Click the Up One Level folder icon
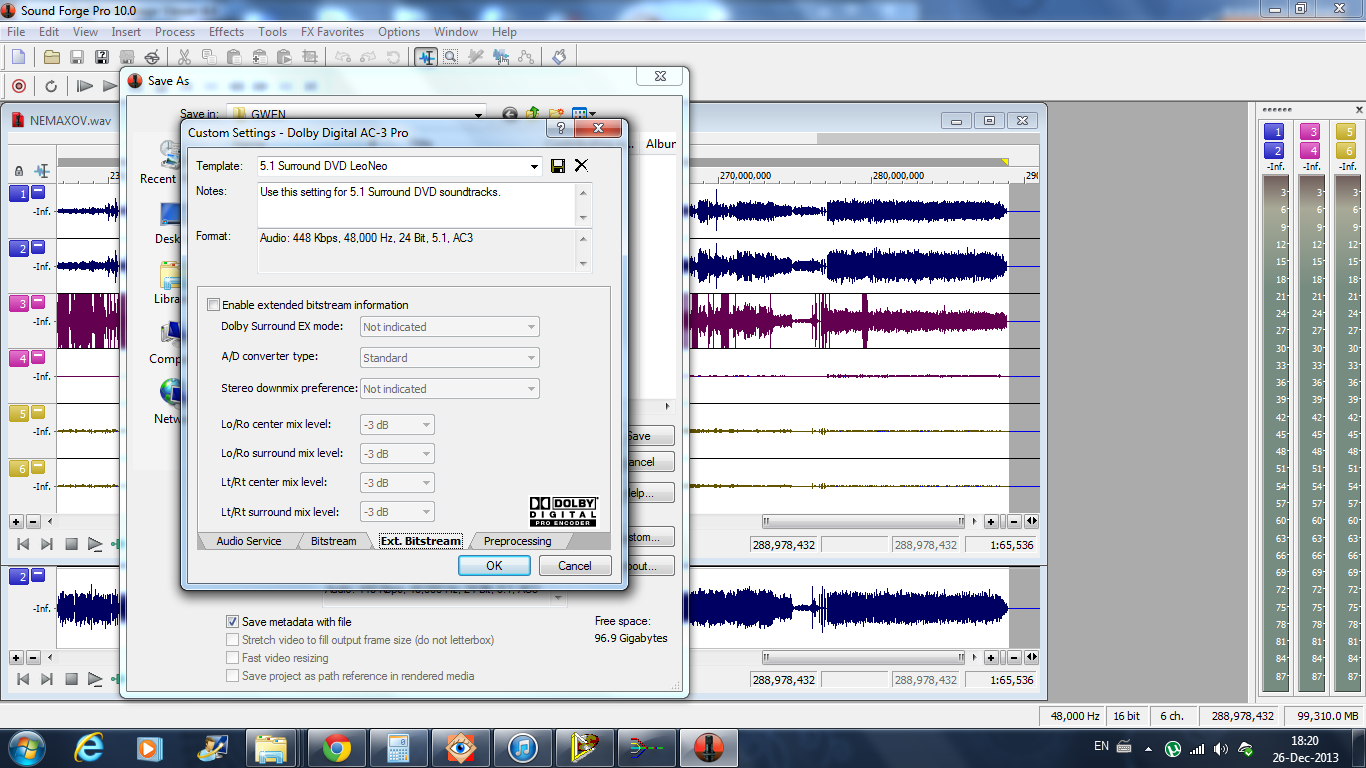 point(533,114)
